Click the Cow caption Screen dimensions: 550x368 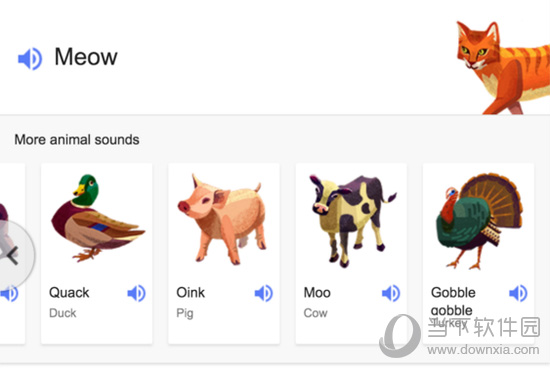tap(315, 313)
